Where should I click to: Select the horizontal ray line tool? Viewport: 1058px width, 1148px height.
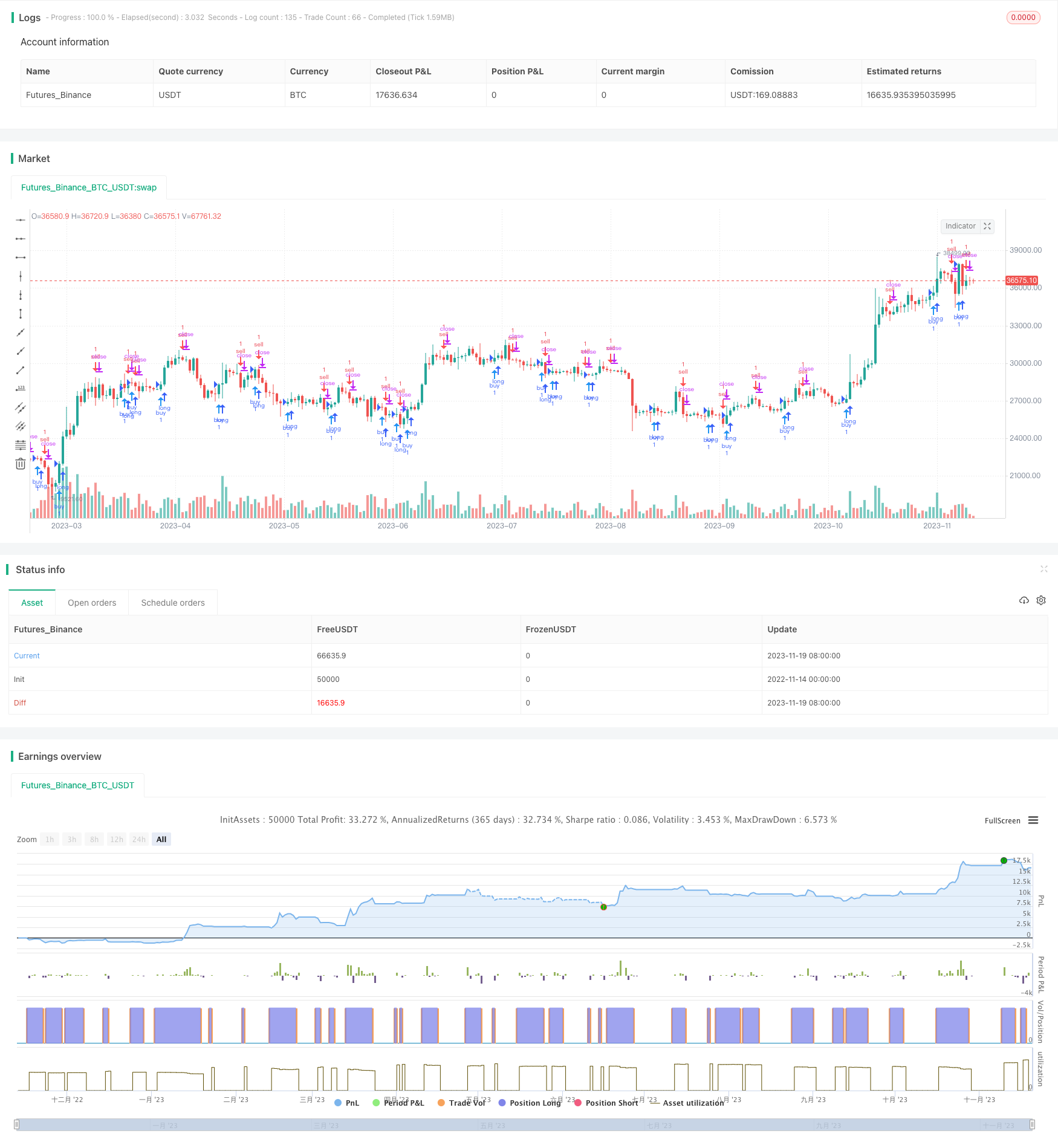tap(21, 239)
